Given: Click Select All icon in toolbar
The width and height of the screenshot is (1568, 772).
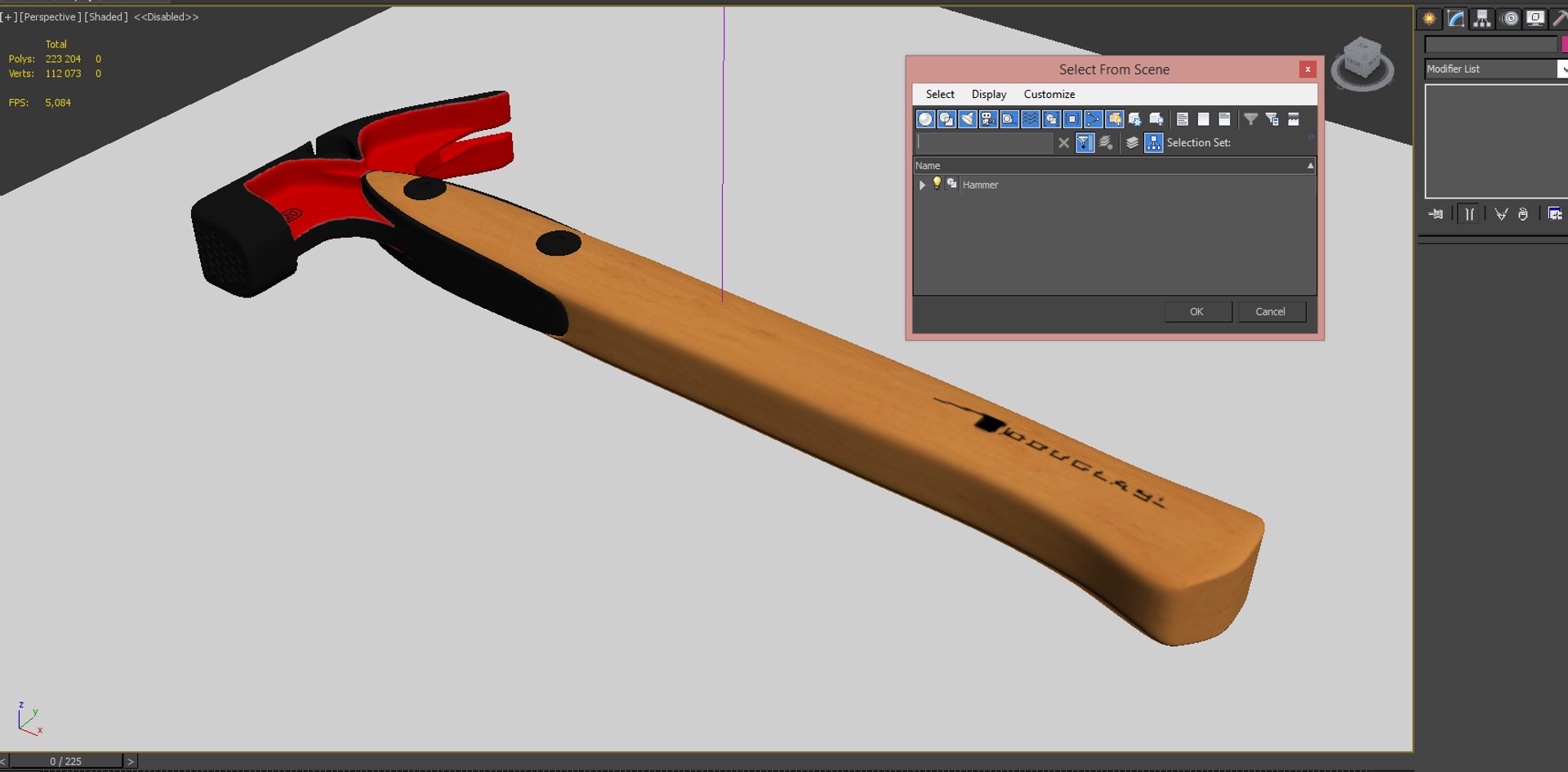Looking at the screenshot, I should click(1183, 119).
